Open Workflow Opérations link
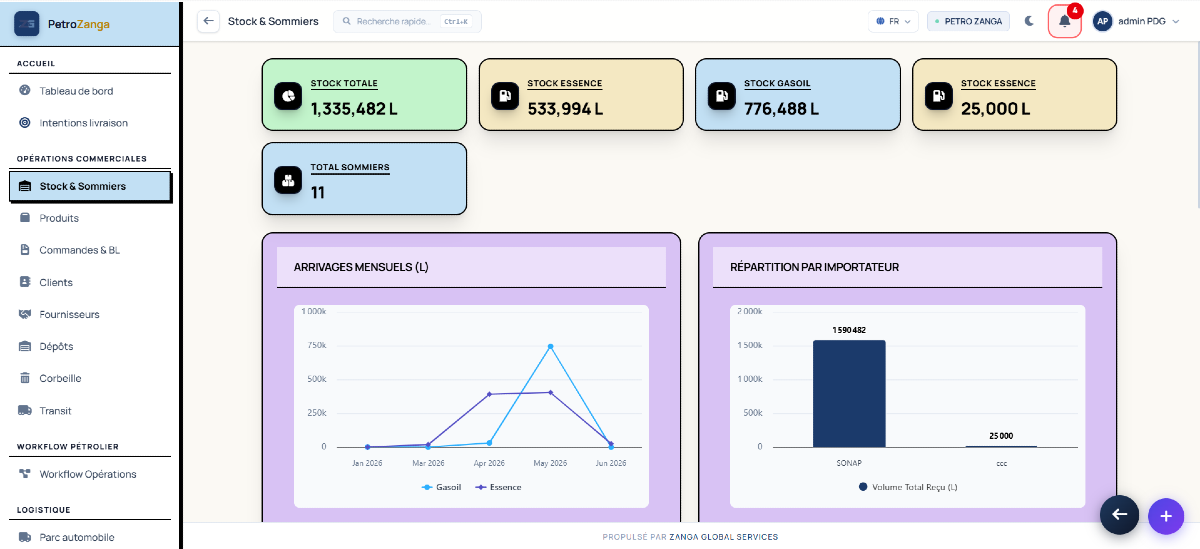Image resolution: width=1200 pixels, height=549 pixels. click(90, 474)
